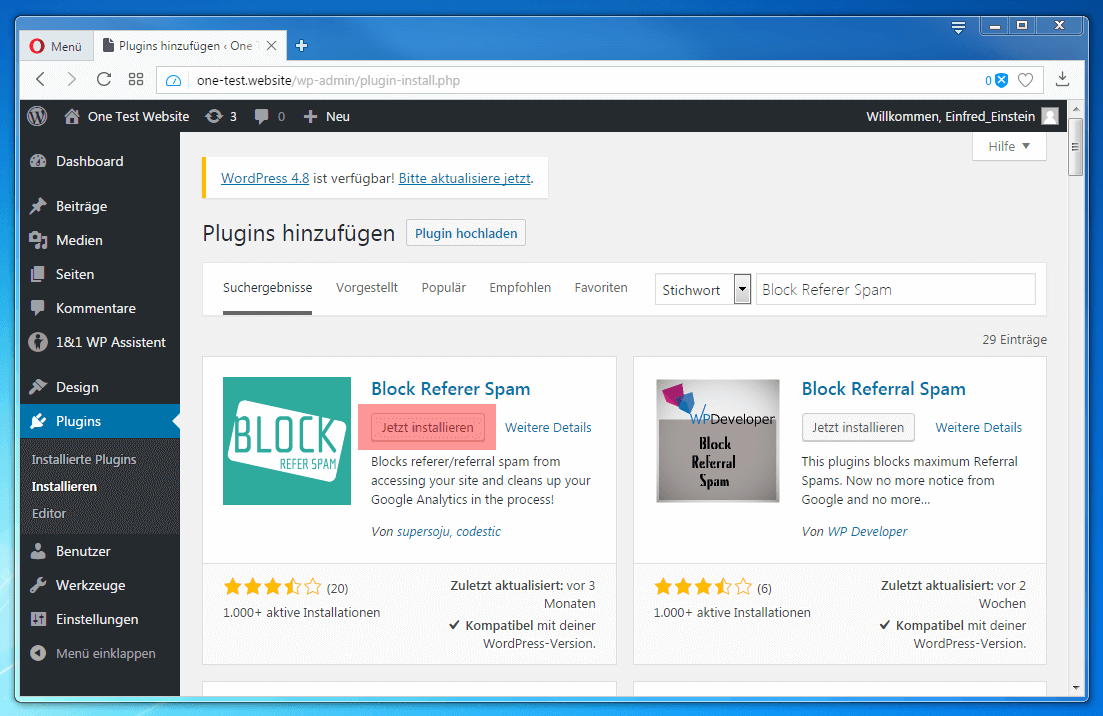Click the page scrollbar down arrow
Viewport: 1103px width, 716px height.
coord(1076,687)
